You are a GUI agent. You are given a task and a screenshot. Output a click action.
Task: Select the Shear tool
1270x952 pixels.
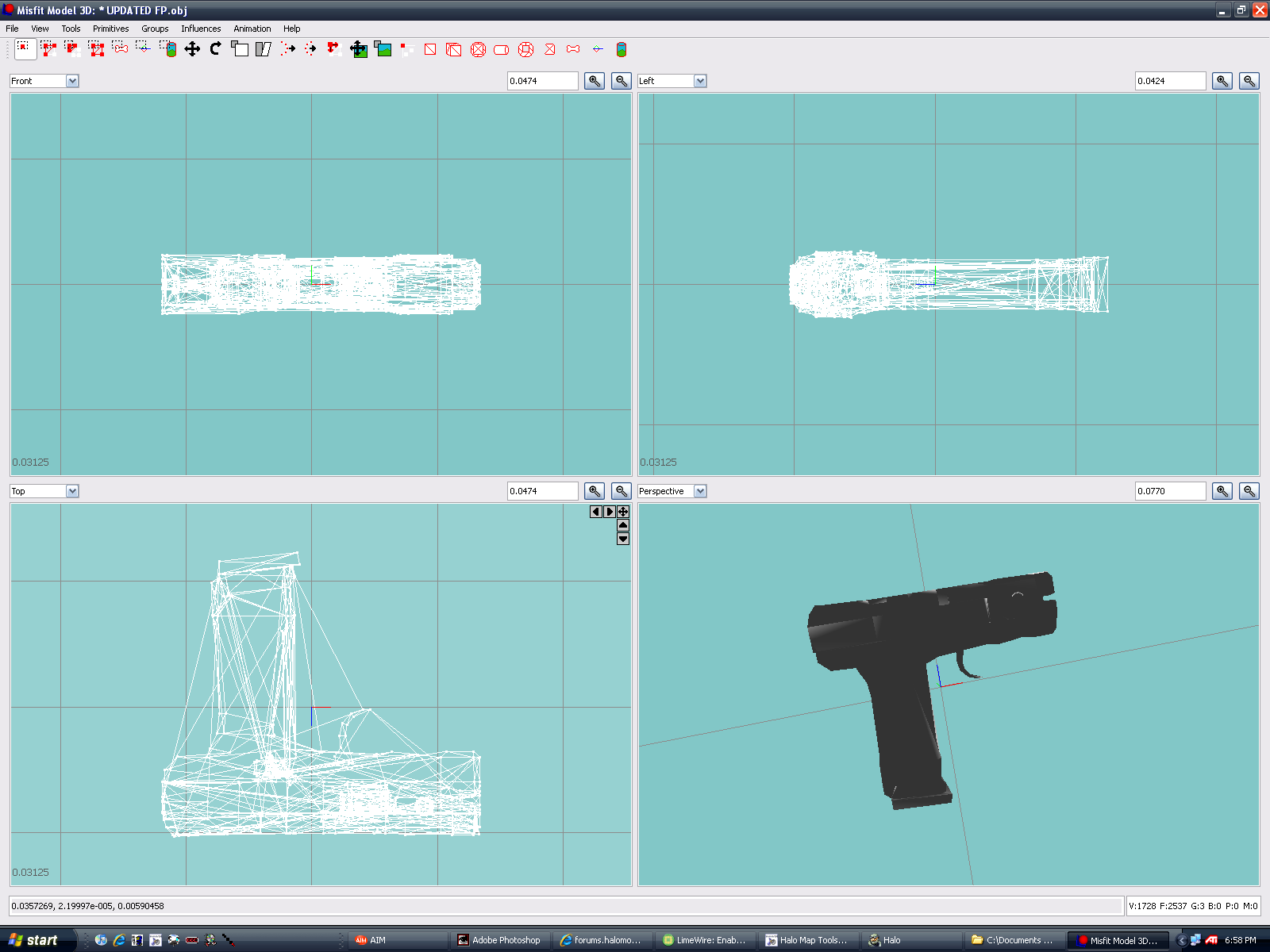(x=264, y=49)
